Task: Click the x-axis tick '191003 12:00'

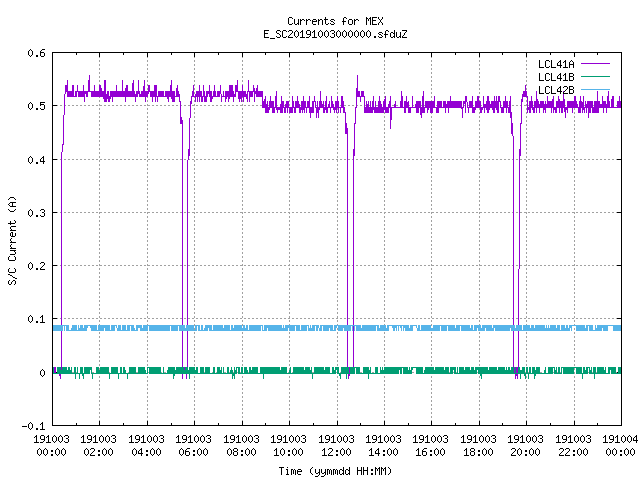Action: (336, 445)
